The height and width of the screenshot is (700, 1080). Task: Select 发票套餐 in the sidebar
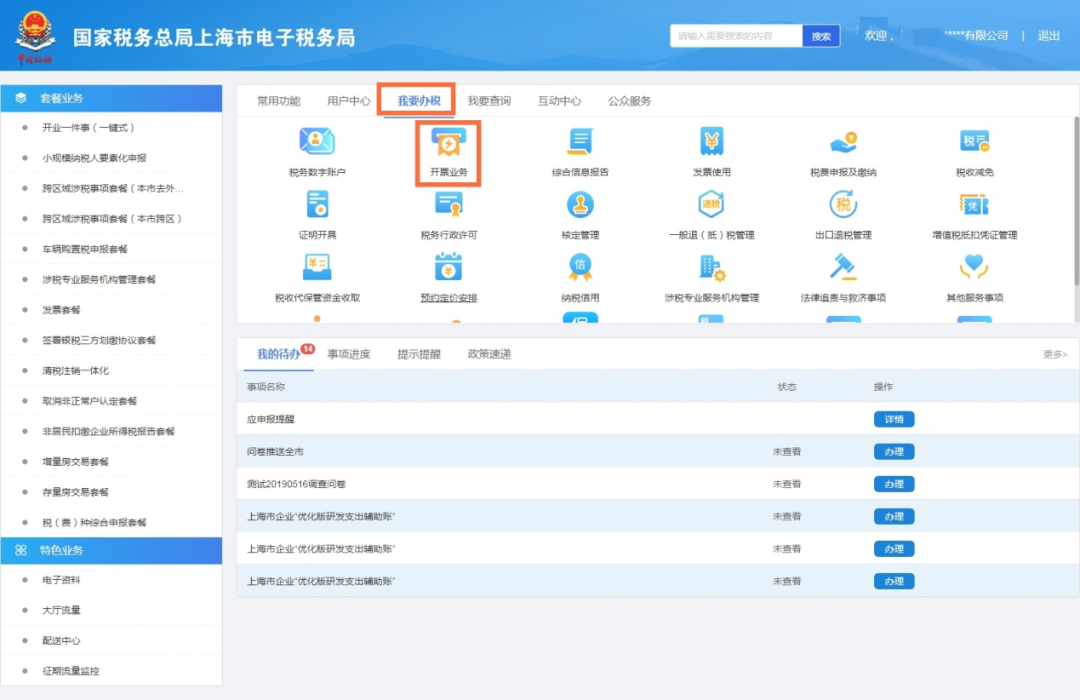tap(61, 310)
